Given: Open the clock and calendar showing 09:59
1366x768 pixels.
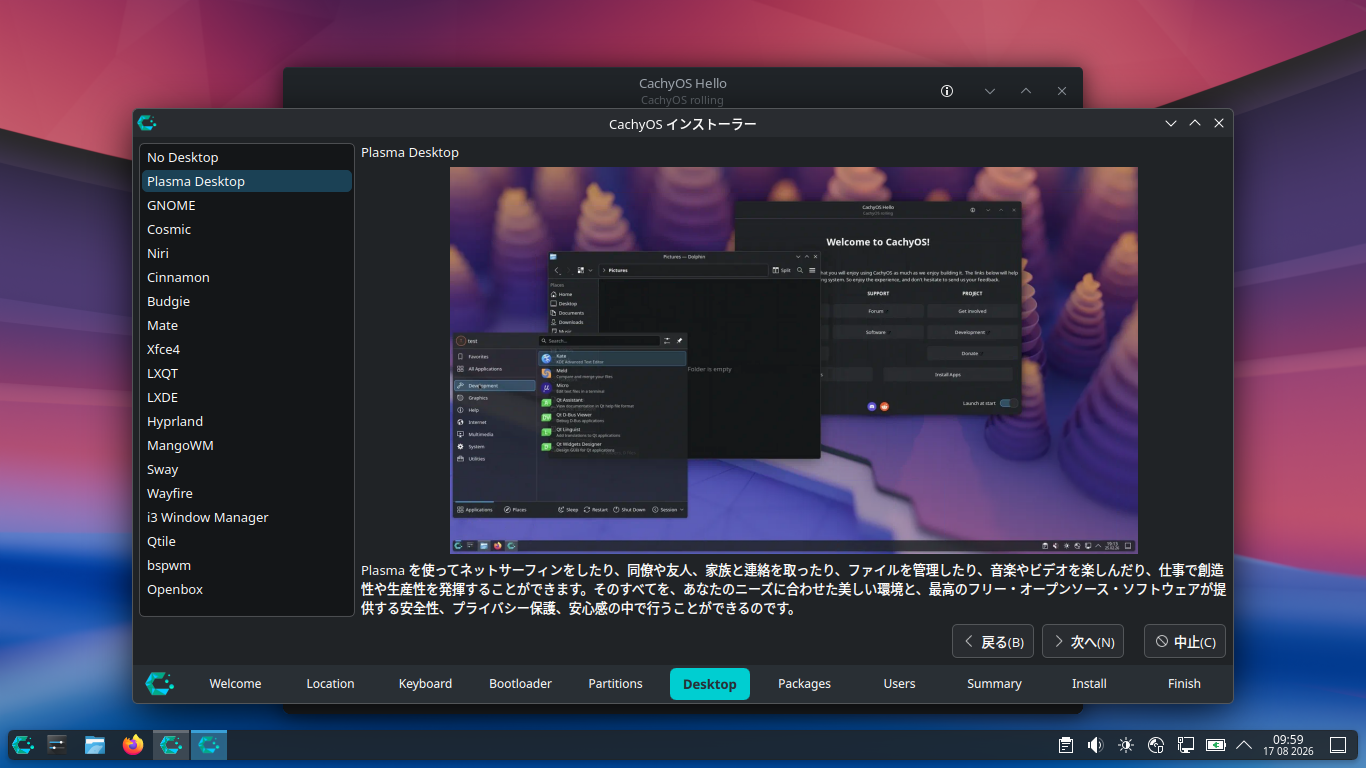Looking at the screenshot, I should click(x=1288, y=744).
